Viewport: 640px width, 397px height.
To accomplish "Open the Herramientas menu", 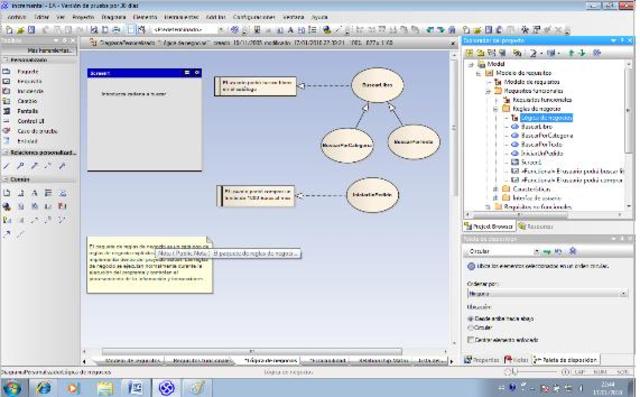I will click(181, 17).
